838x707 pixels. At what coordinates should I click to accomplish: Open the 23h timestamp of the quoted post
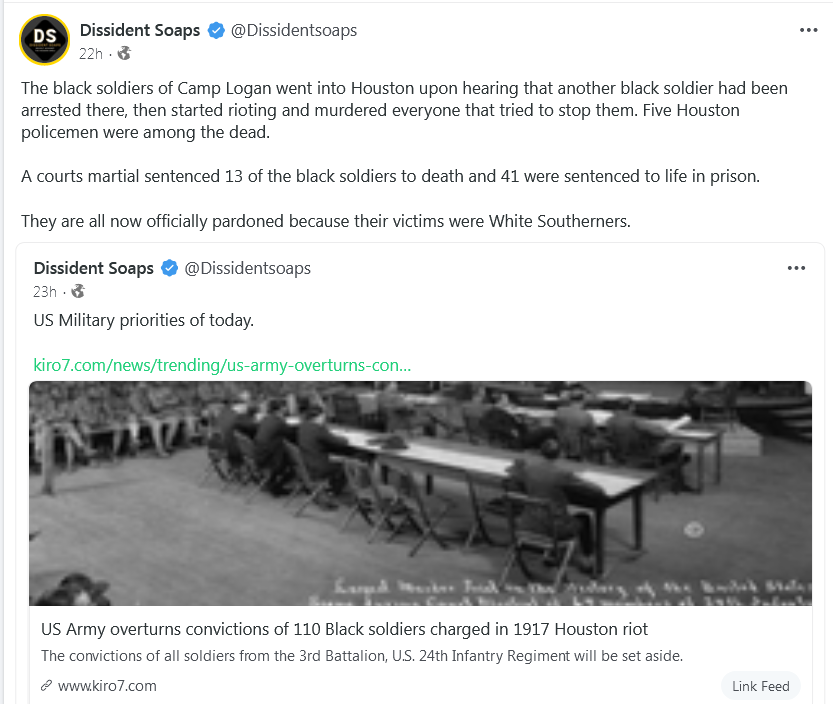[x=44, y=292]
